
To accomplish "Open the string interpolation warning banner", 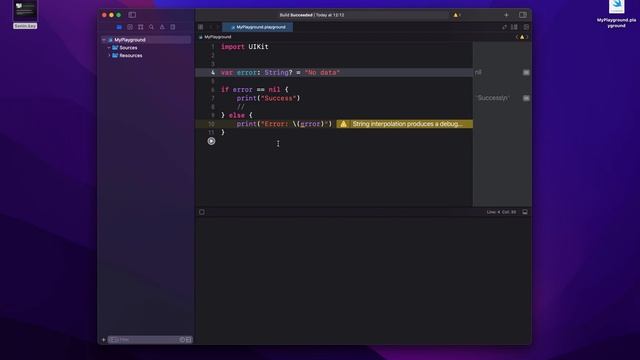I will [404, 124].
